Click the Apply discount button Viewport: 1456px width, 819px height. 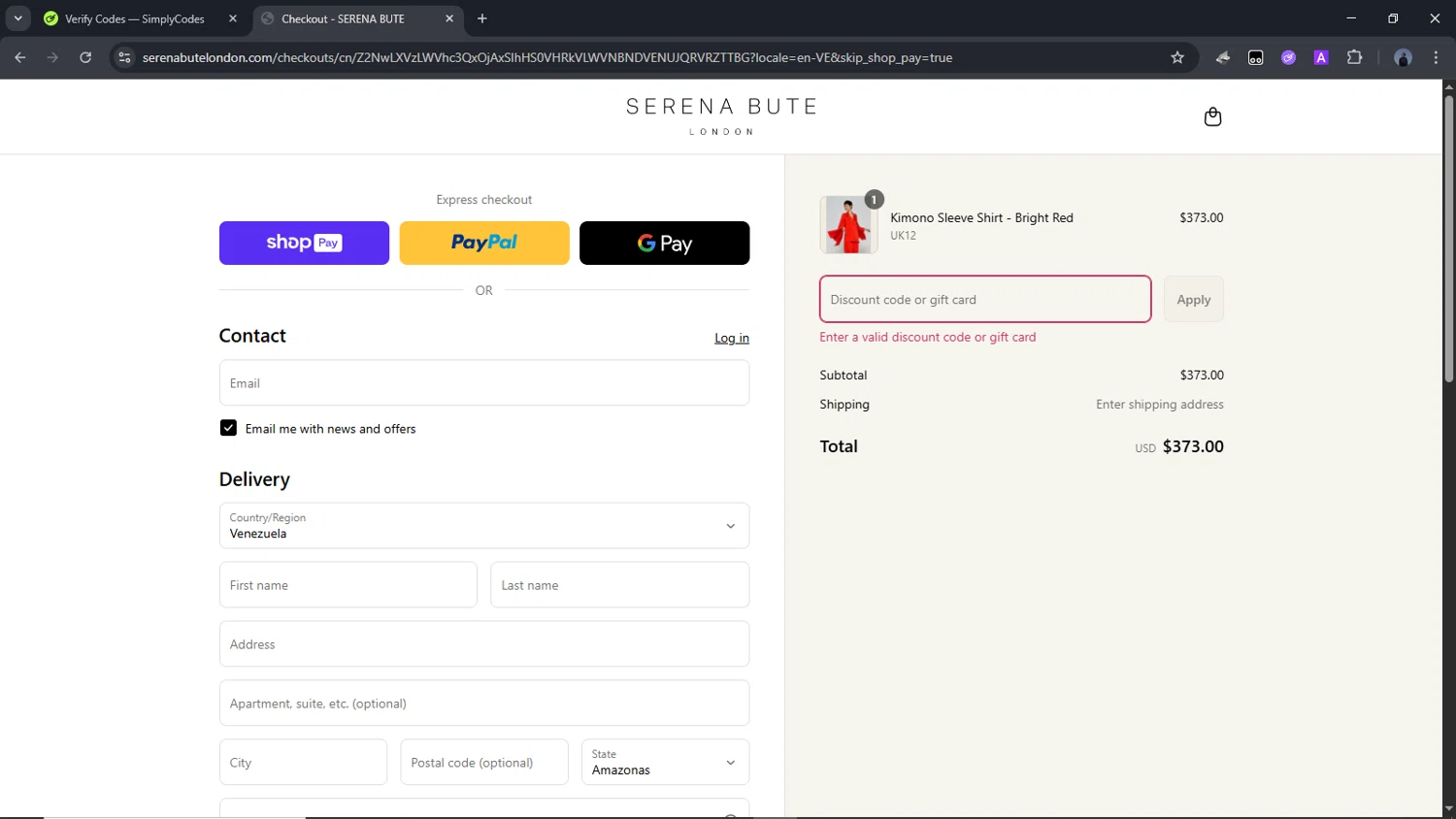1194,300
